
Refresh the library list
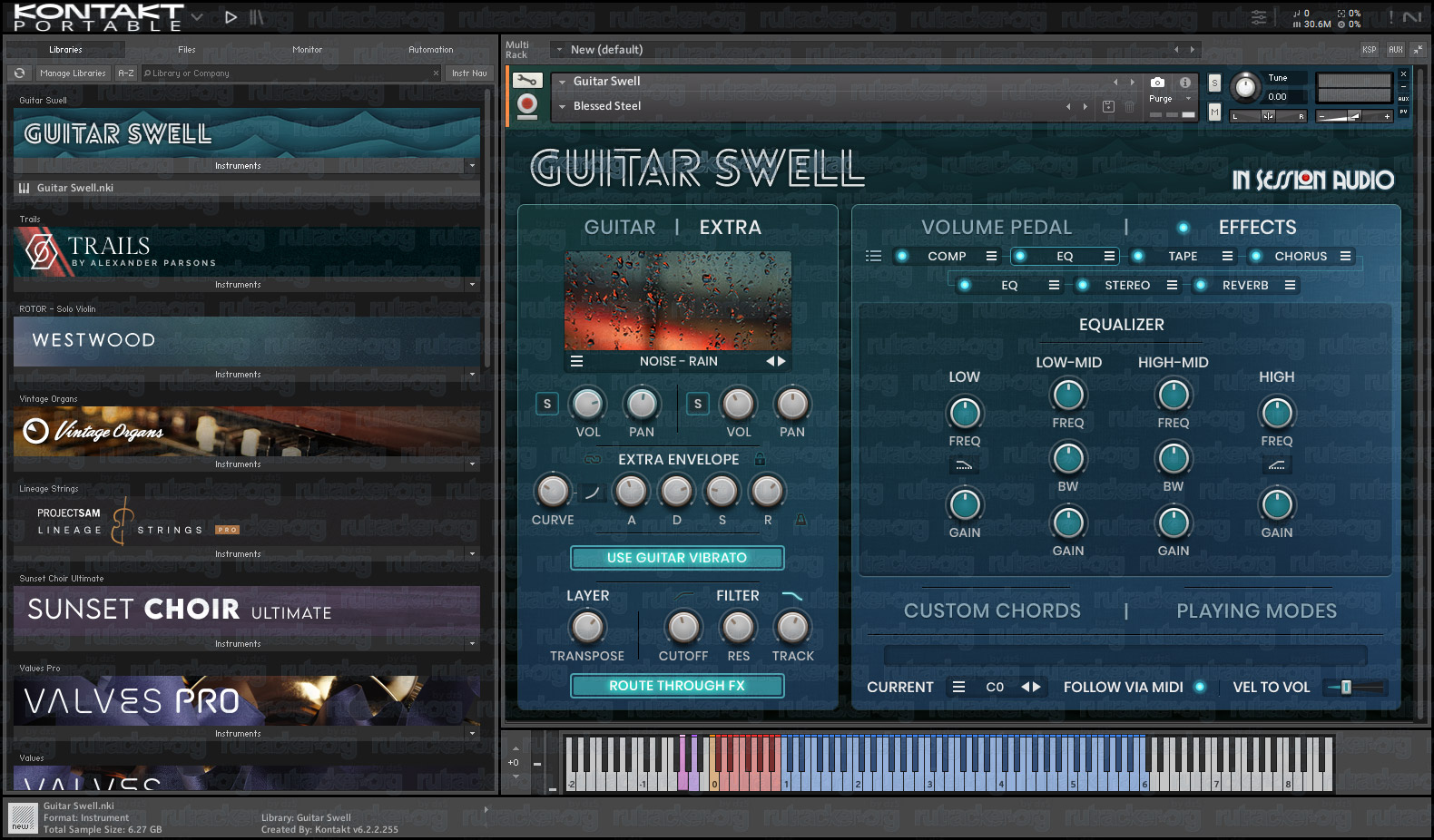[x=19, y=73]
